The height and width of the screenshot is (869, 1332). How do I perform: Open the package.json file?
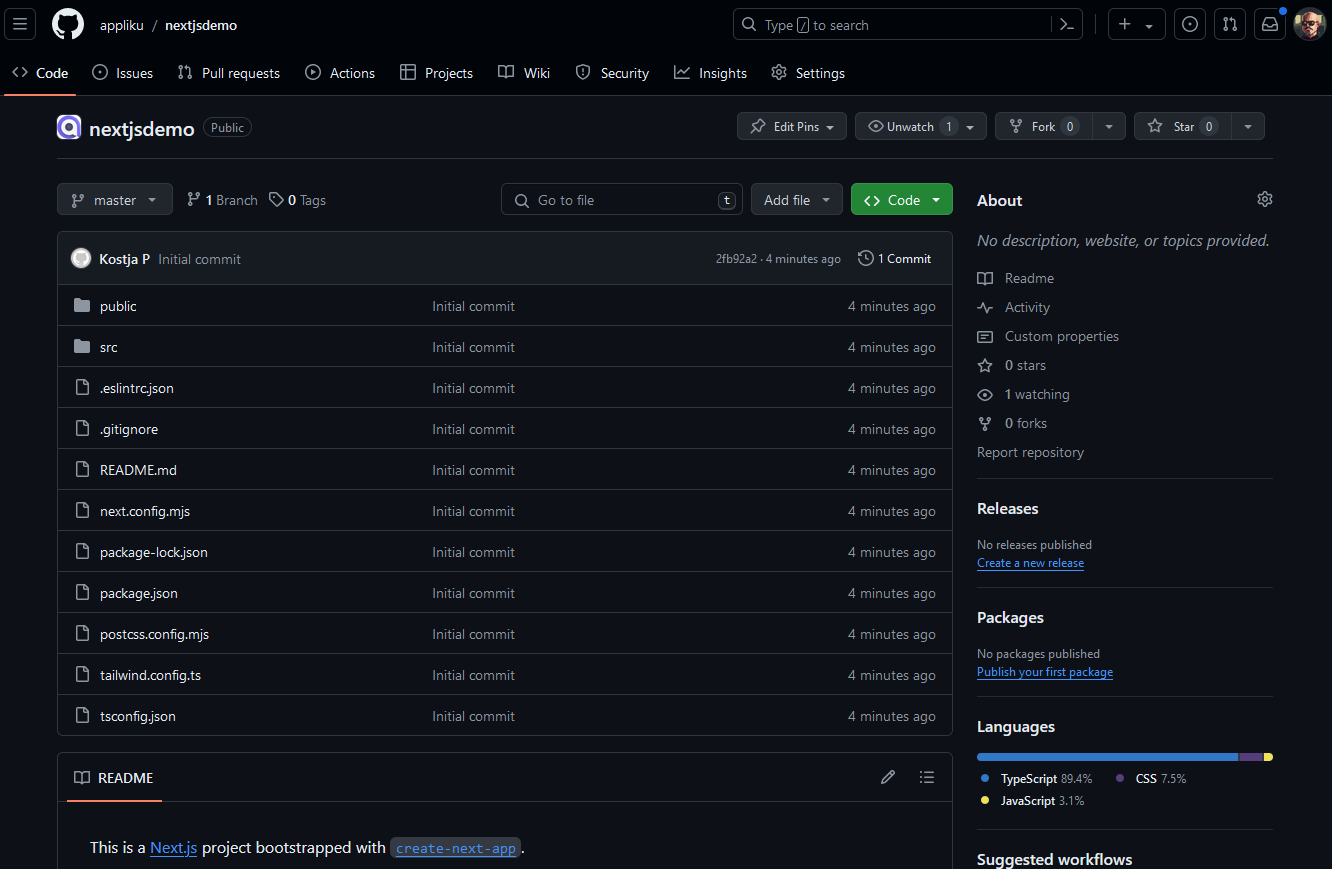[139, 593]
